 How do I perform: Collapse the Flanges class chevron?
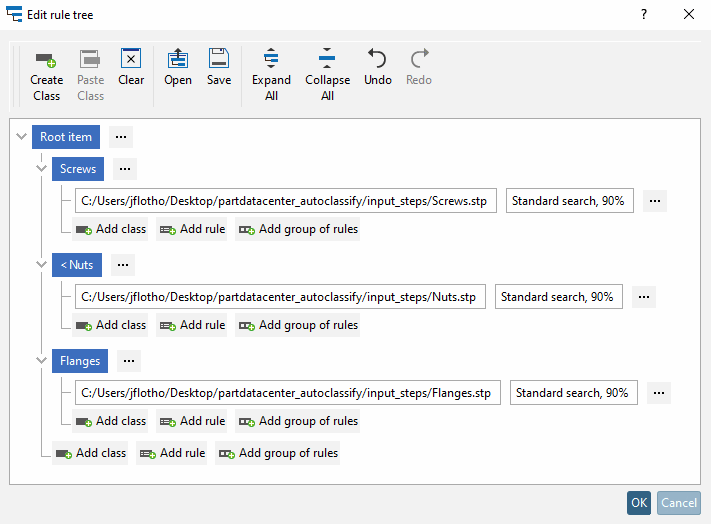coord(41,360)
